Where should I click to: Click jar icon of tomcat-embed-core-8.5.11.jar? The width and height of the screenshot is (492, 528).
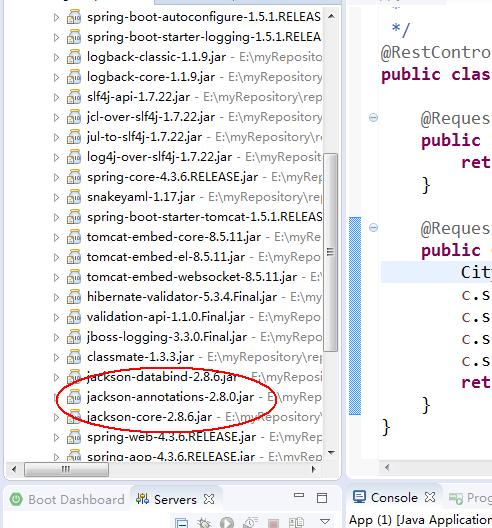74,237
